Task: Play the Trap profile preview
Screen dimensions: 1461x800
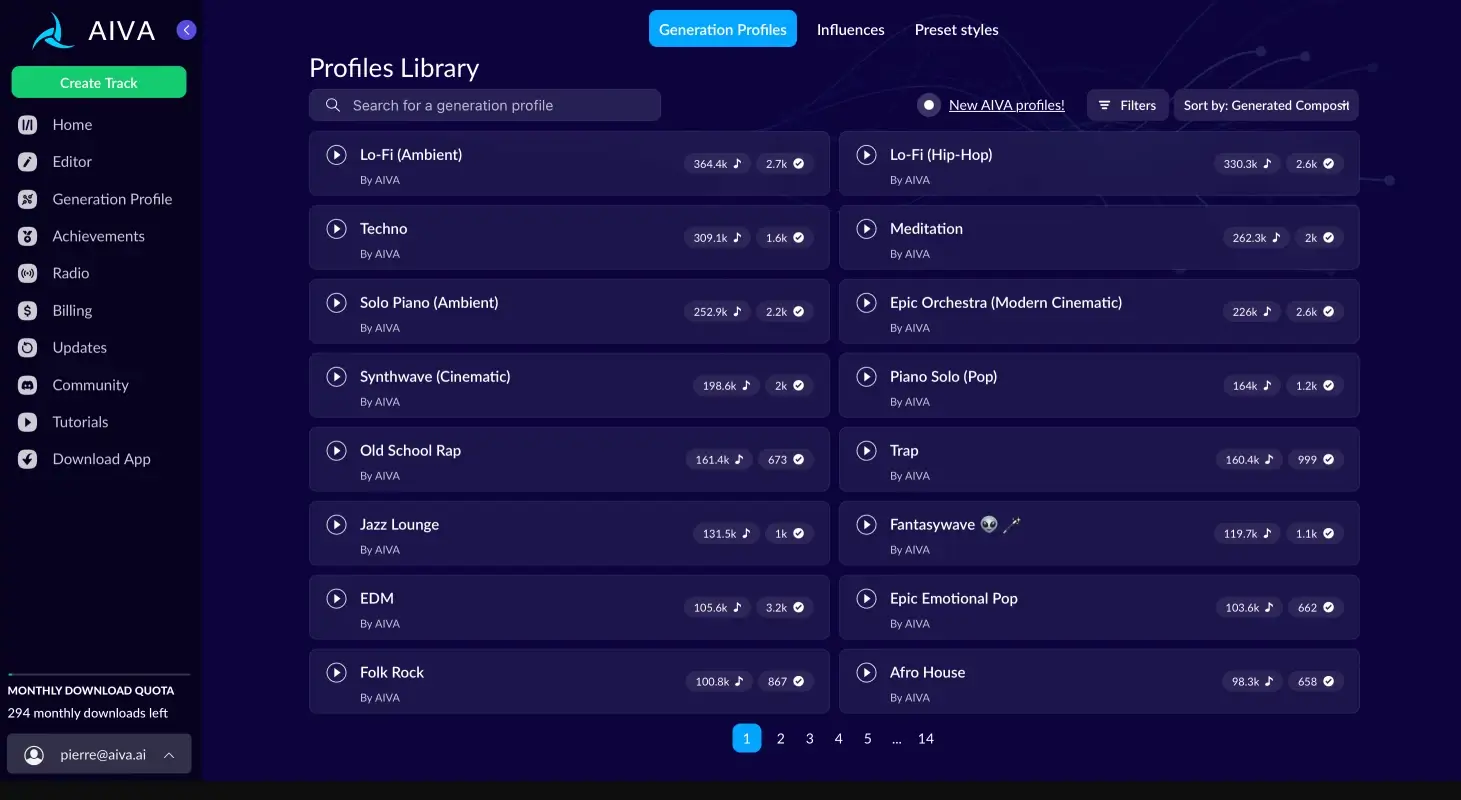Action: (867, 451)
